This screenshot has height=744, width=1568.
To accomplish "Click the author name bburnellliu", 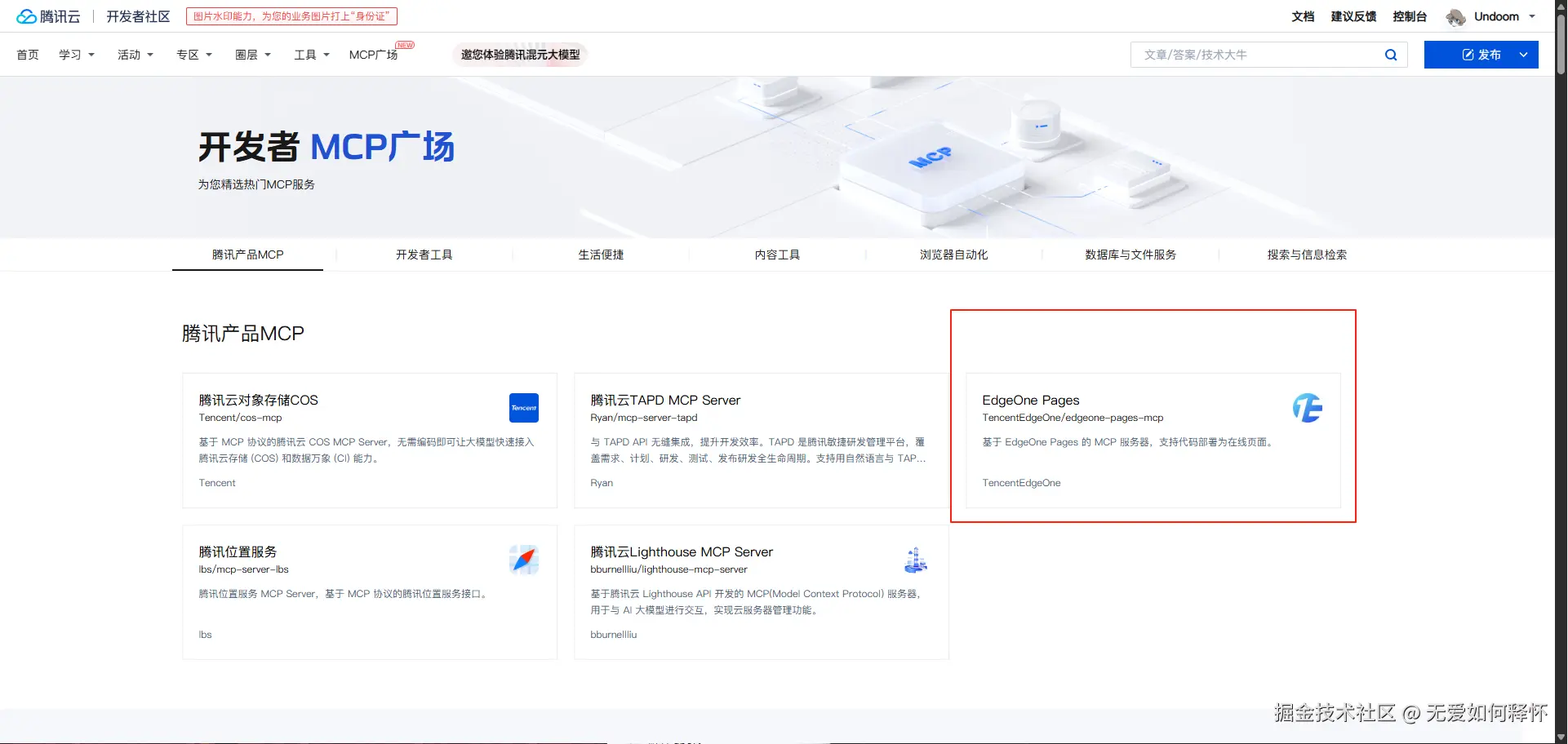I will pos(614,635).
